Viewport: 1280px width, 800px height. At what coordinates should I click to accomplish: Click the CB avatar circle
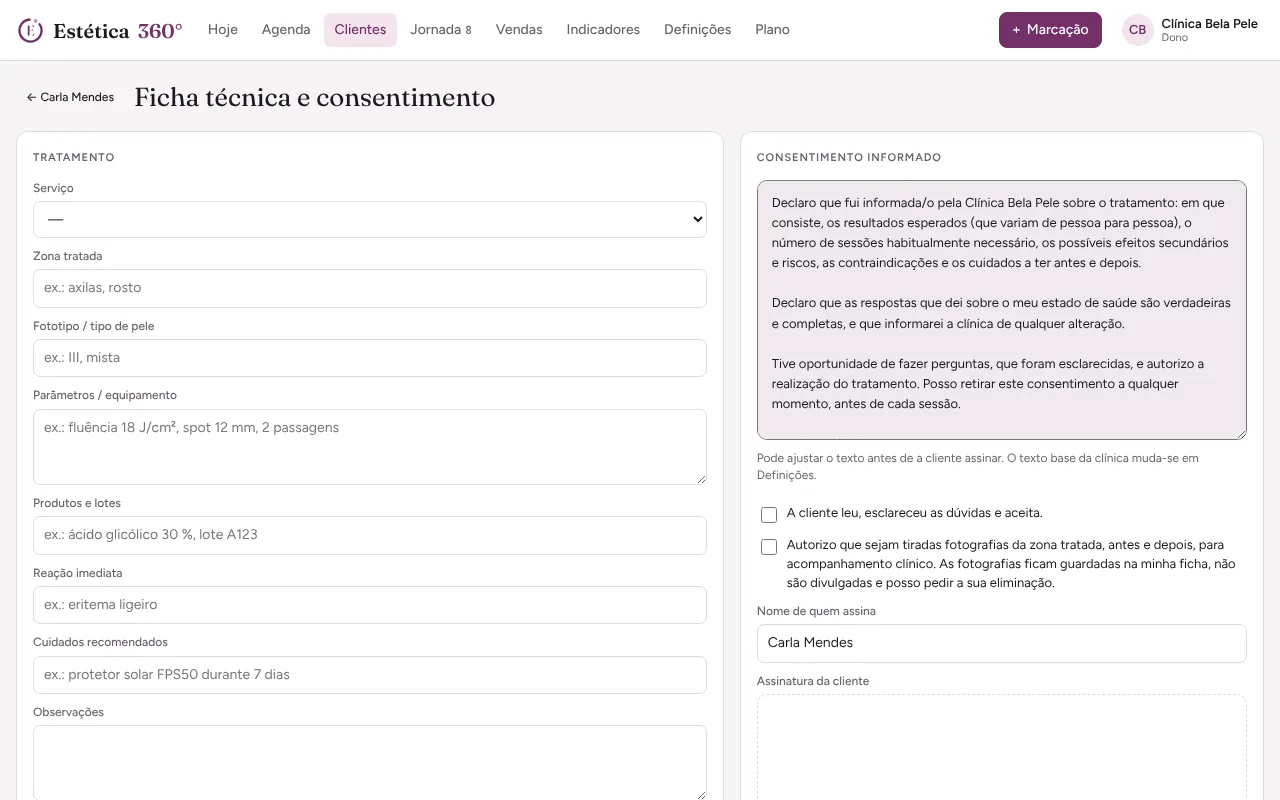tap(1137, 30)
